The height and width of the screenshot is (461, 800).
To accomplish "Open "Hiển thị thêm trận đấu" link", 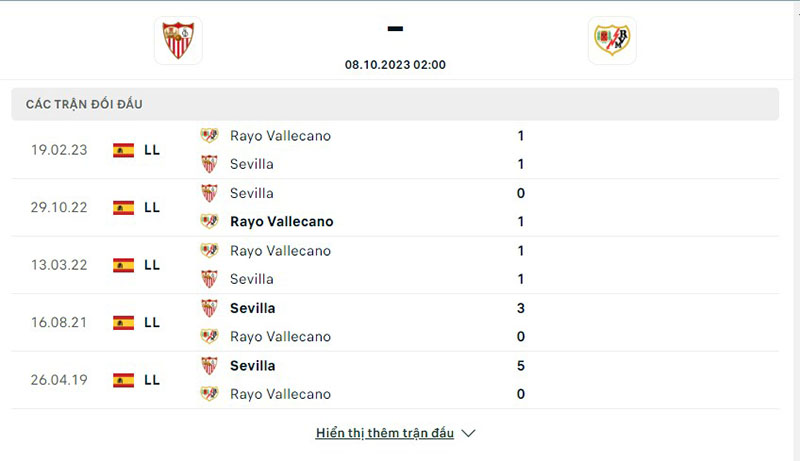I will point(385,434).
